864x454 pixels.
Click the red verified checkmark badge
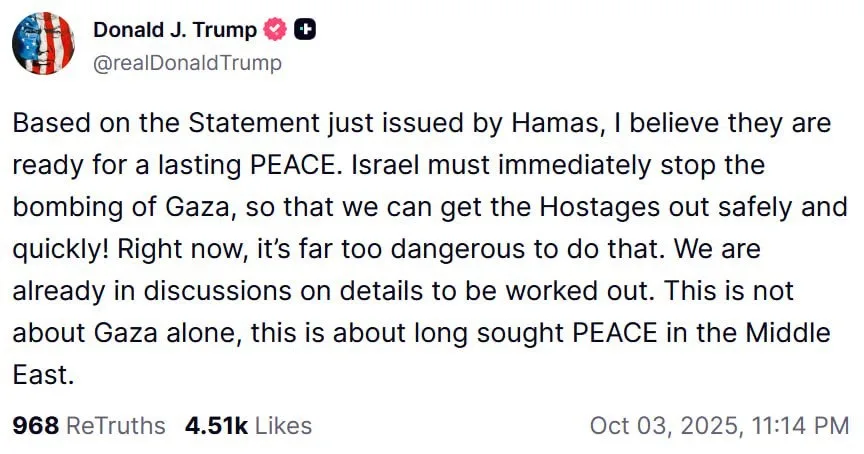pos(275,31)
